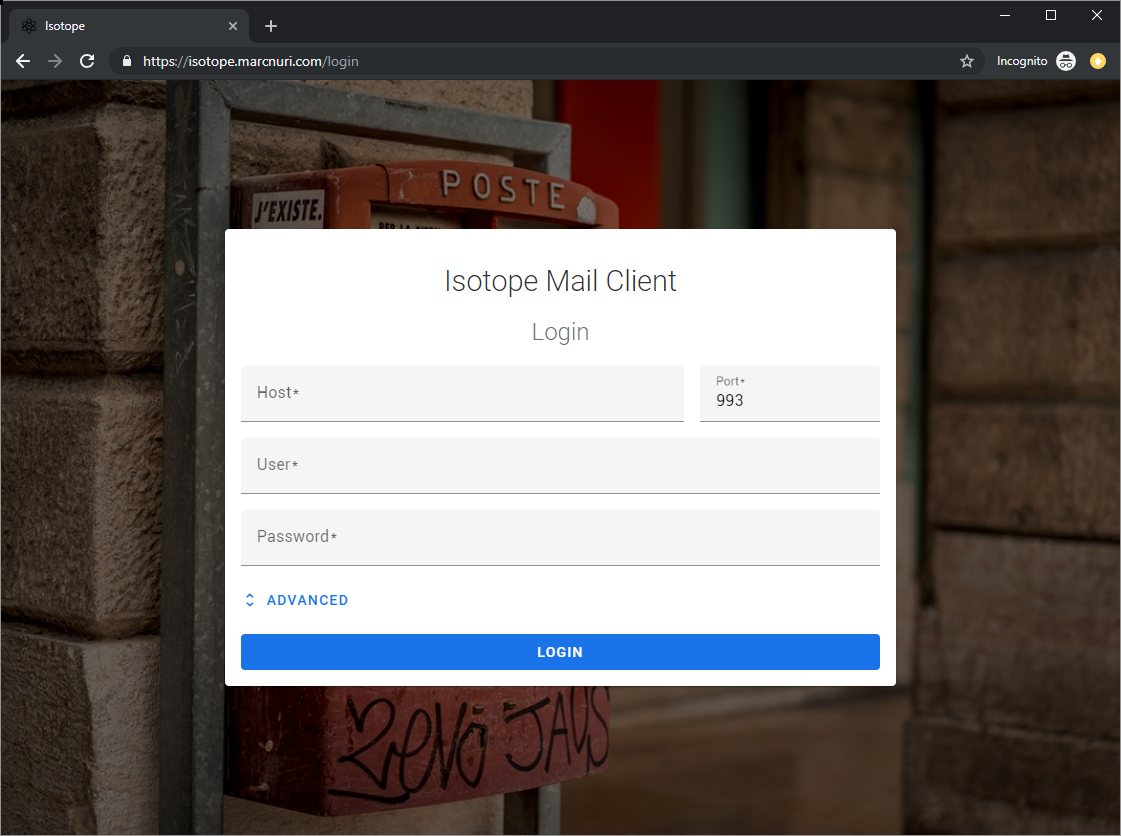Switch to the Isotope browser tab
The width and height of the screenshot is (1121, 836).
coord(120,25)
